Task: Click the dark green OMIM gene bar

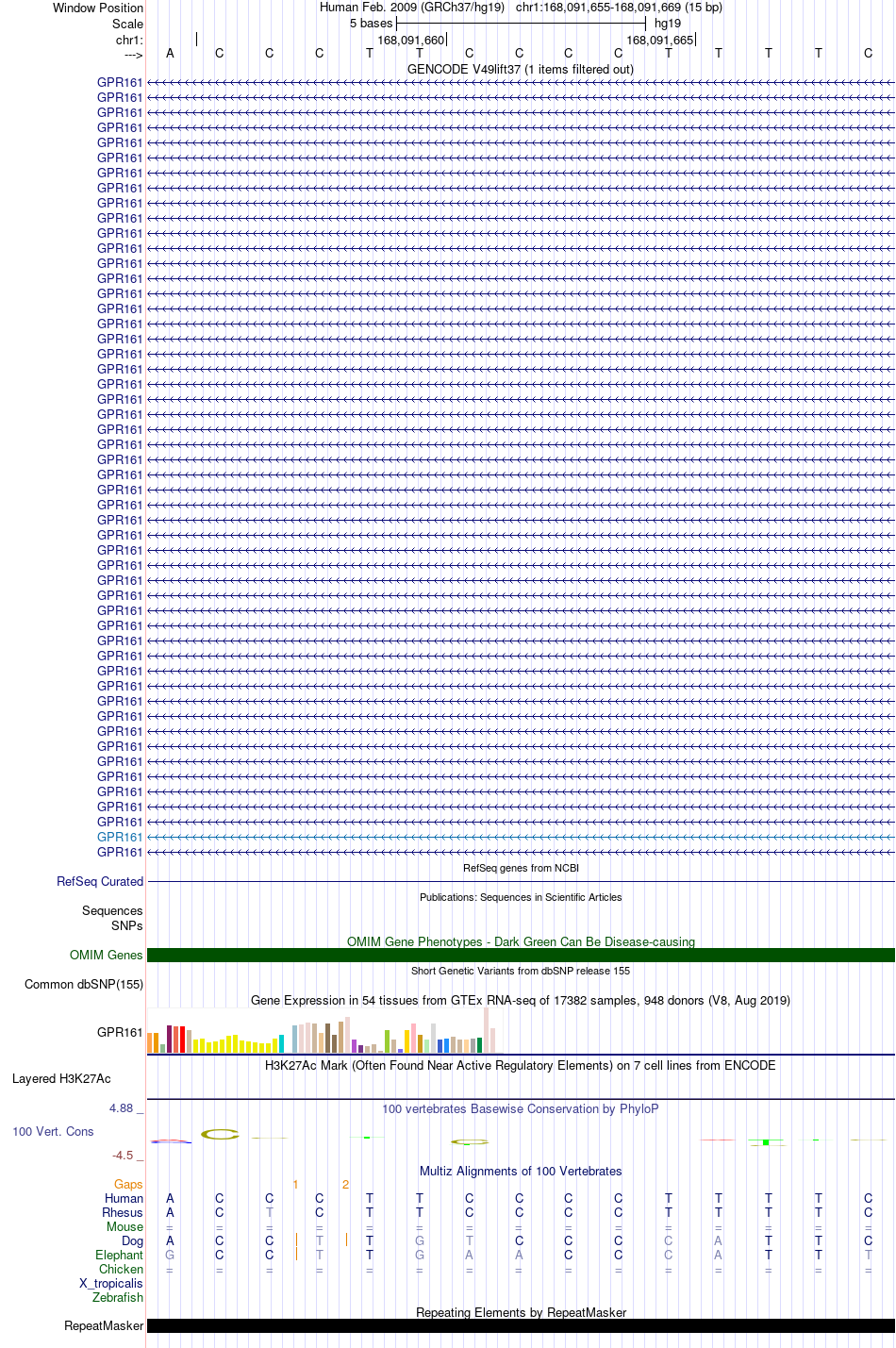Action: click(521, 955)
